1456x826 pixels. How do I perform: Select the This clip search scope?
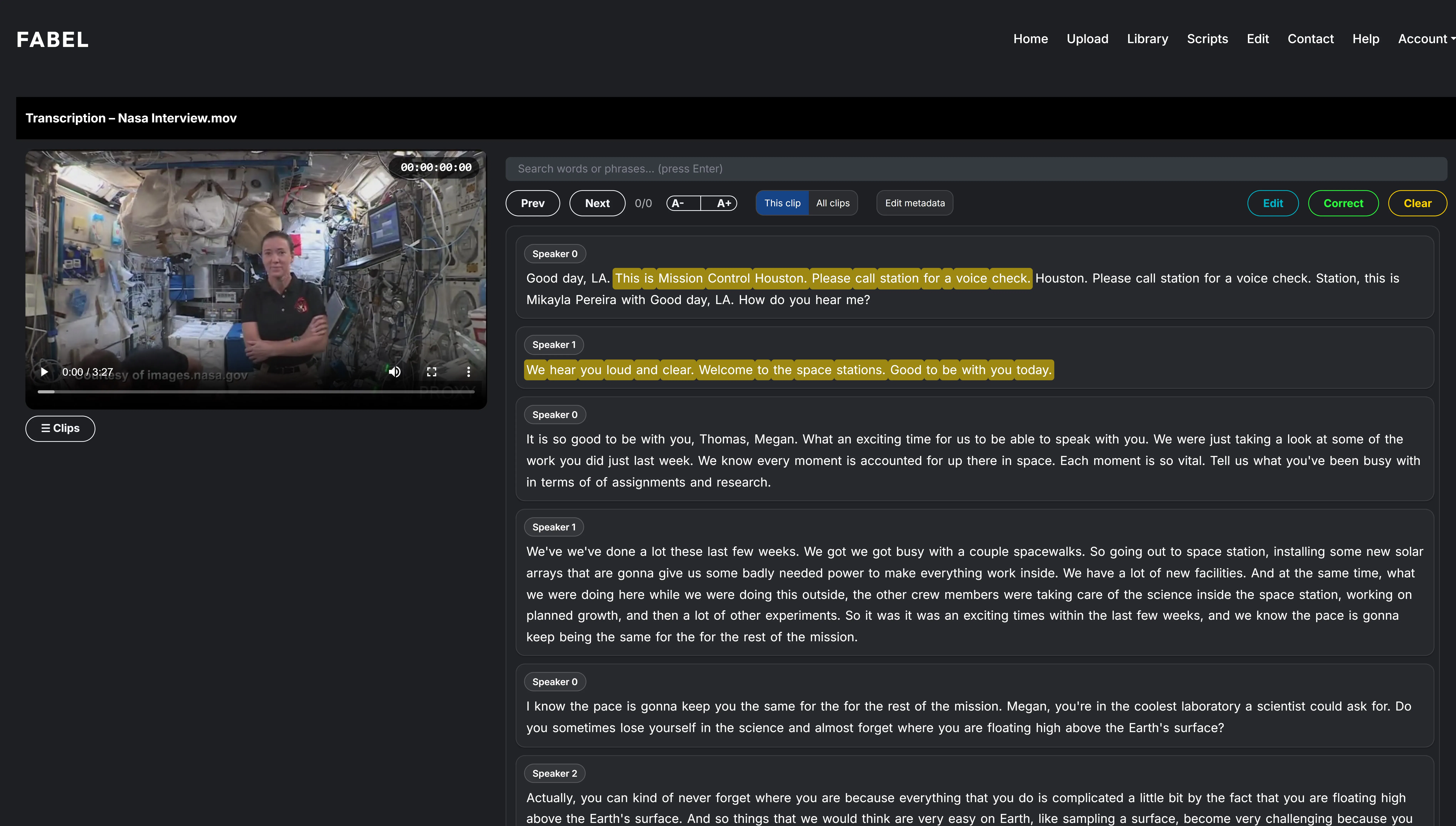click(x=782, y=203)
